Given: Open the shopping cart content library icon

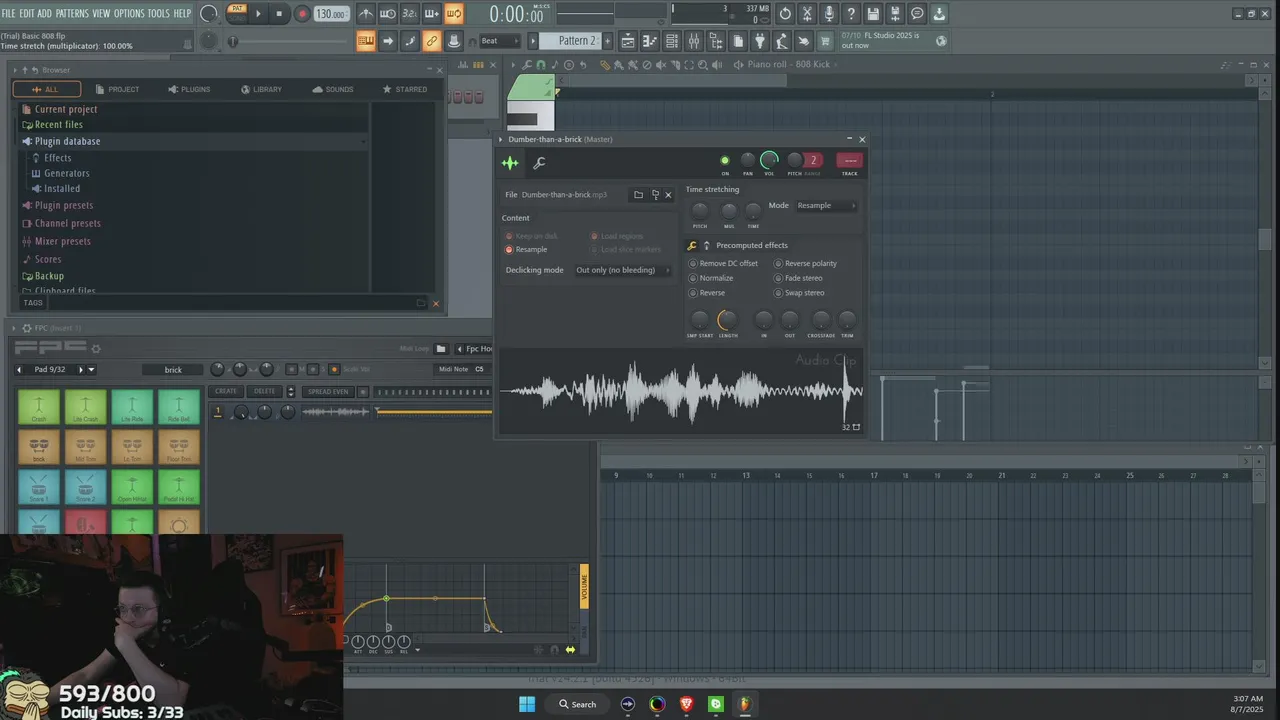Looking at the screenshot, I should point(825,41).
